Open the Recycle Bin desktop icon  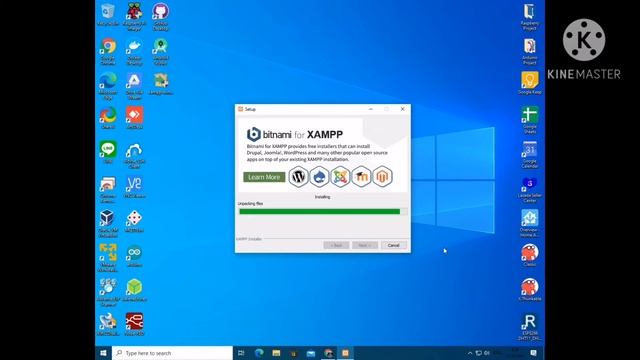(x=108, y=11)
